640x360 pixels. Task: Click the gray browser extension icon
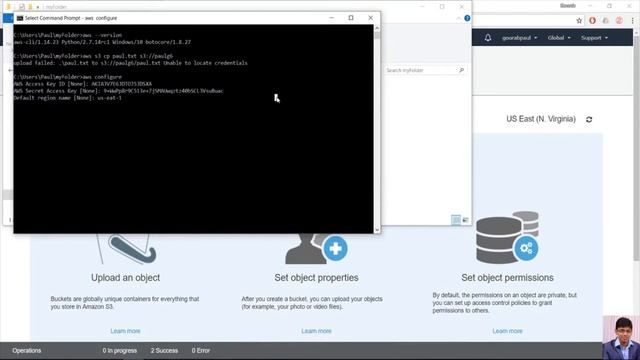[606, 20]
